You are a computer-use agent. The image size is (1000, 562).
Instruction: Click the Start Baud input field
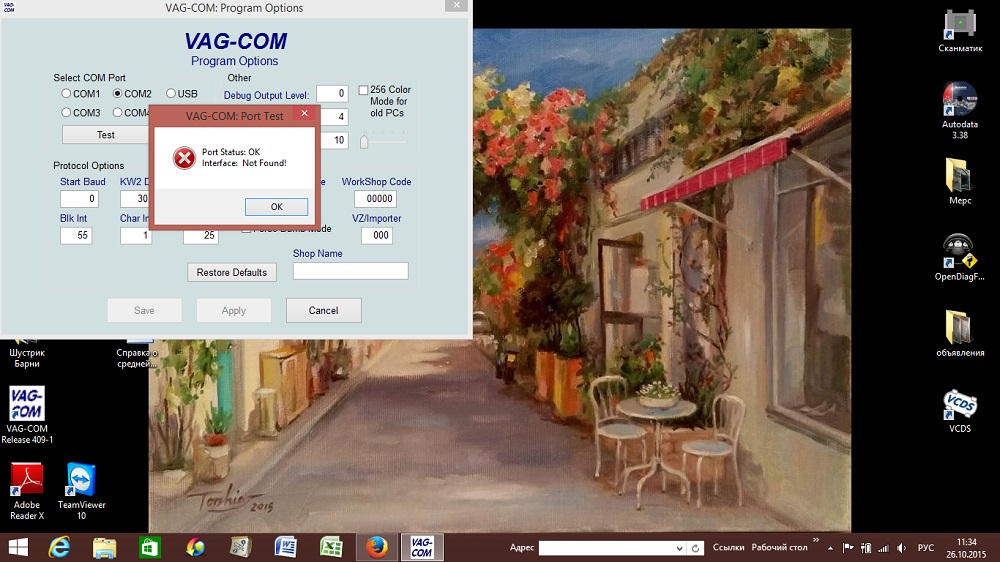click(79, 199)
